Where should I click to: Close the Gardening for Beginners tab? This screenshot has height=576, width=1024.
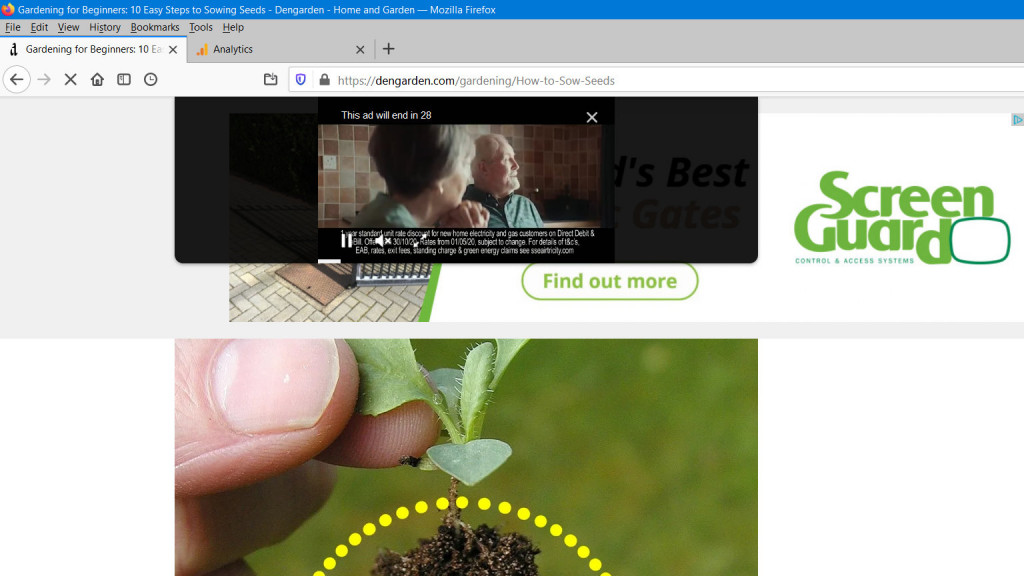pos(173,49)
